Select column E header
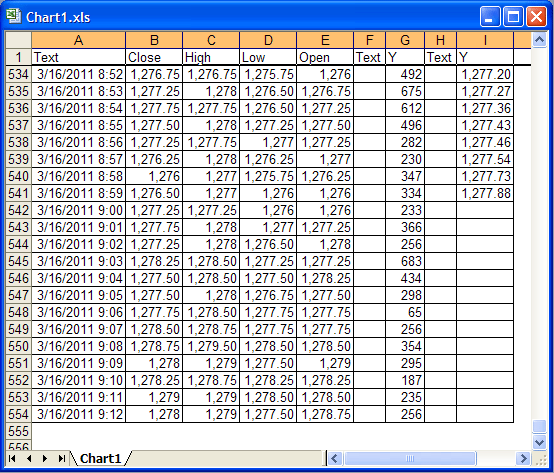Screen dimensions: 554x473 pyautogui.click(x=325, y=40)
